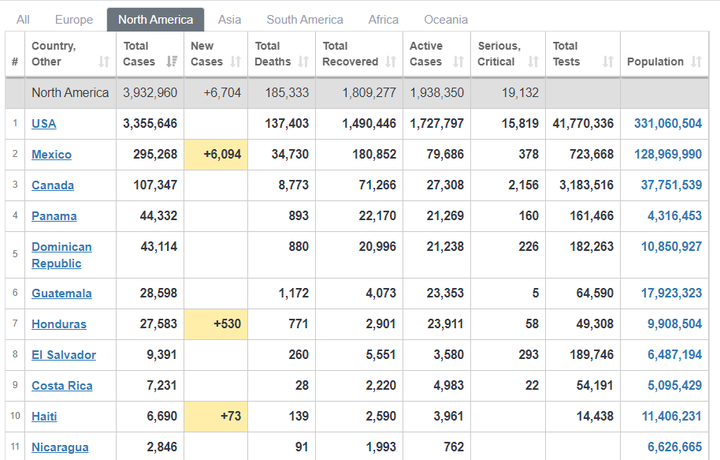Click the sort arrows in New Cases header
The image size is (720, 460).
click(236, 62)
